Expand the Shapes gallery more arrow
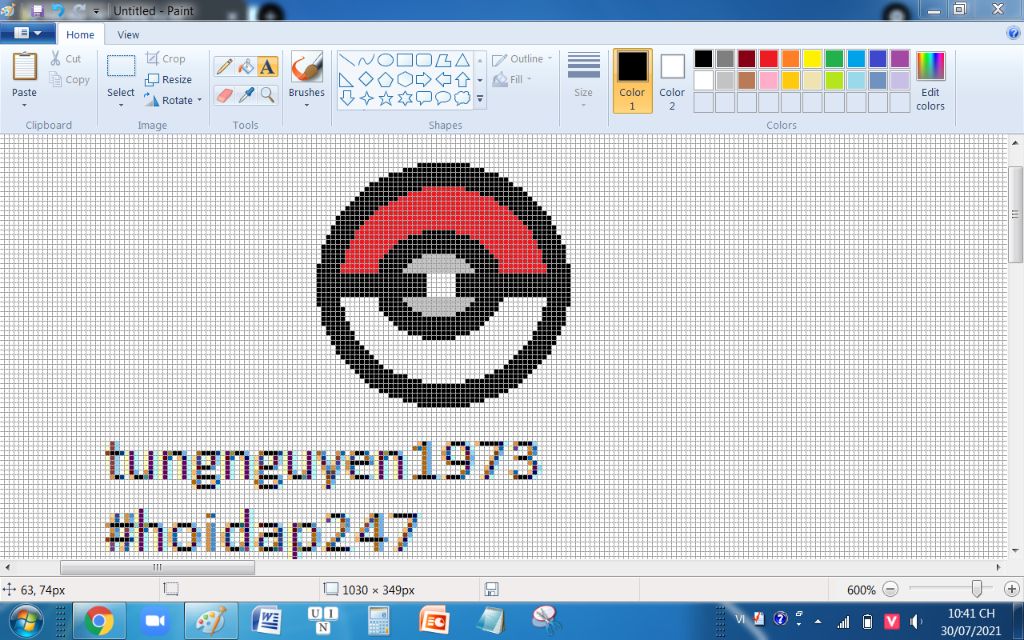 tap(480, 99)
